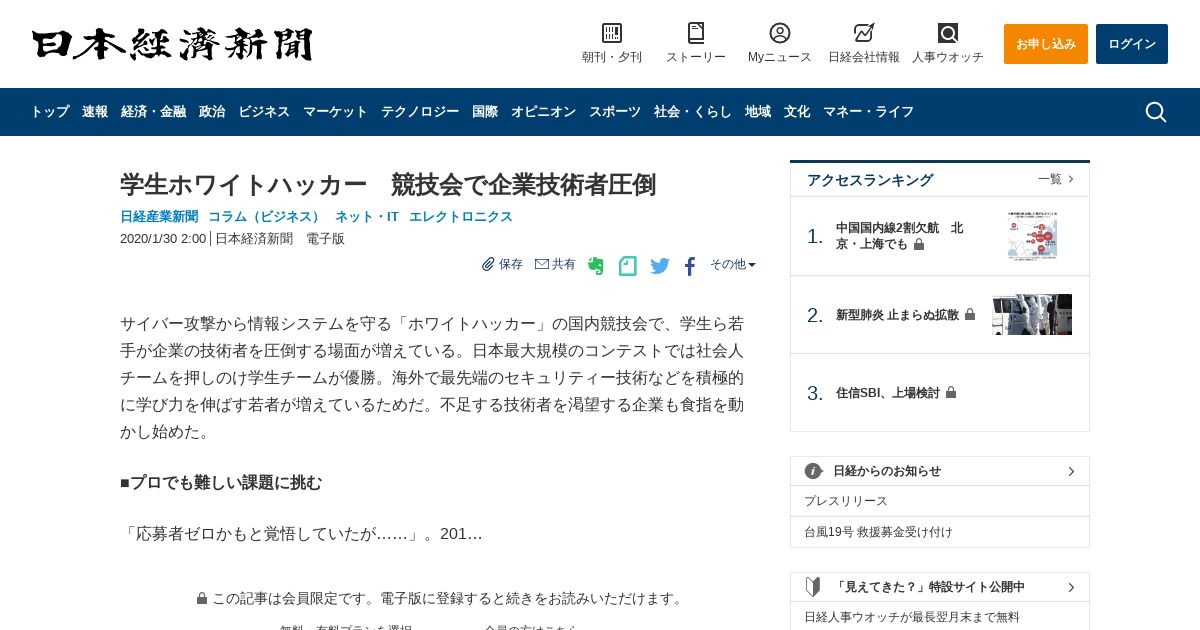Open the 人事ウオッチ search icon

pos(948,33)
